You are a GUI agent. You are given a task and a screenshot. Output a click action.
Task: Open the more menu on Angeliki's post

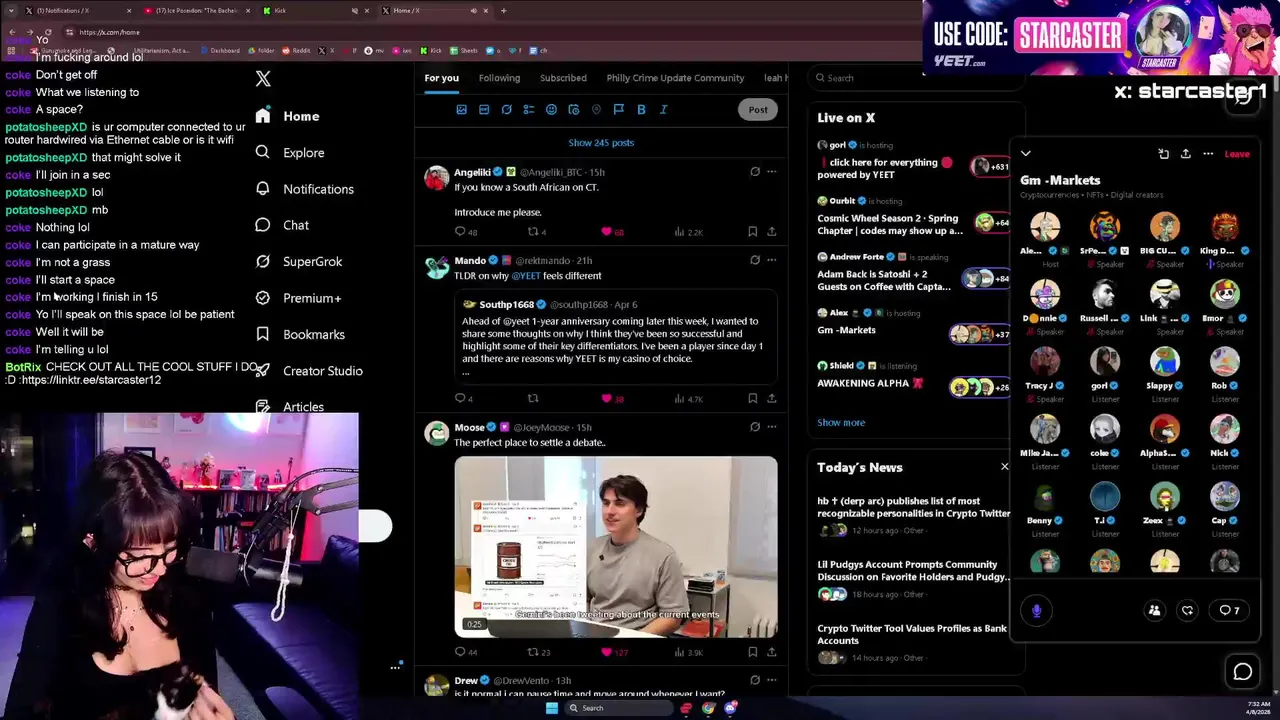pyautogui.click(x=771, y=172)
